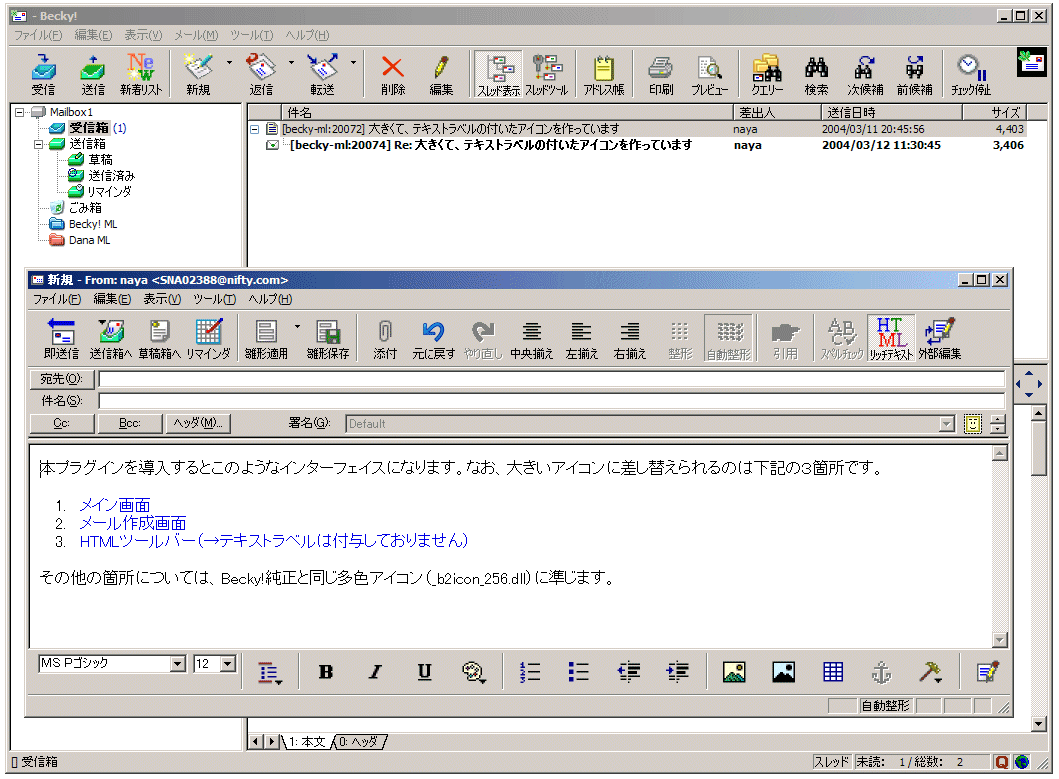Toggle bulleted list formatting
Image resolution: width=1059 pixels, height=779 pixels.
coord(579,672)
